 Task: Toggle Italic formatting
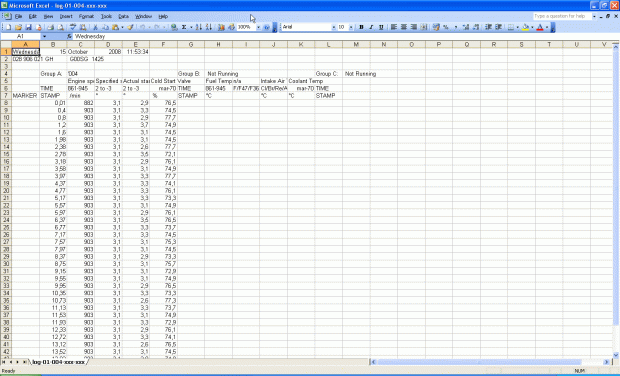pos(371,27)
